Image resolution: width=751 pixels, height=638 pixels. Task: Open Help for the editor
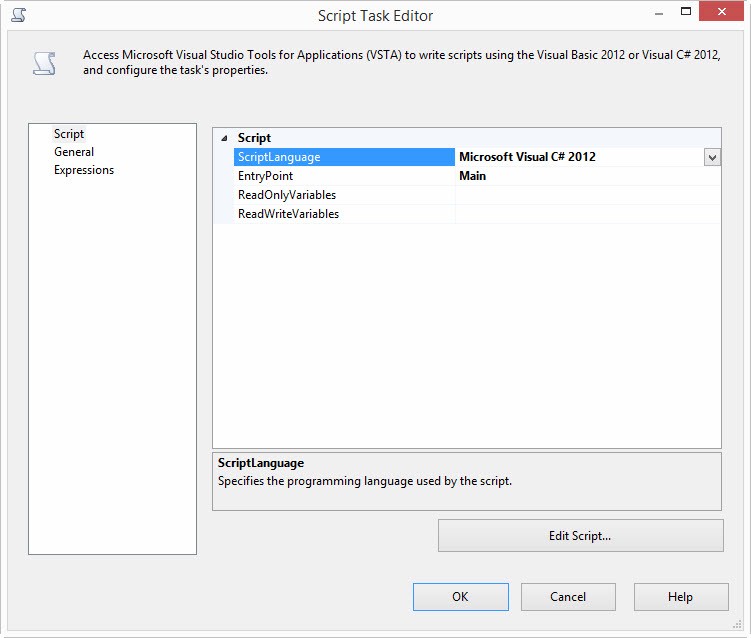point(680,597)
